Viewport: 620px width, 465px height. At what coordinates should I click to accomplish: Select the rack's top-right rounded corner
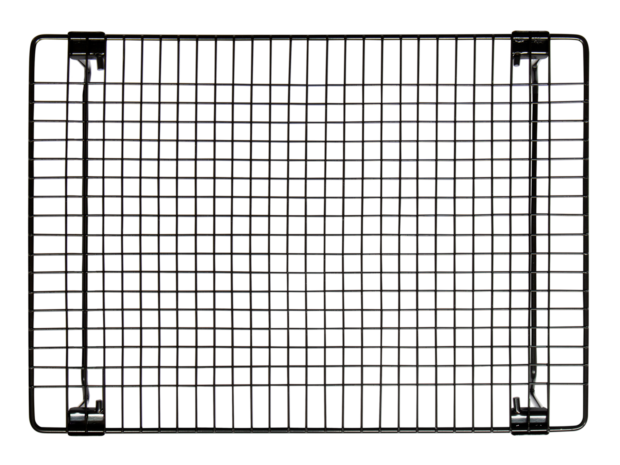[587, 40]
